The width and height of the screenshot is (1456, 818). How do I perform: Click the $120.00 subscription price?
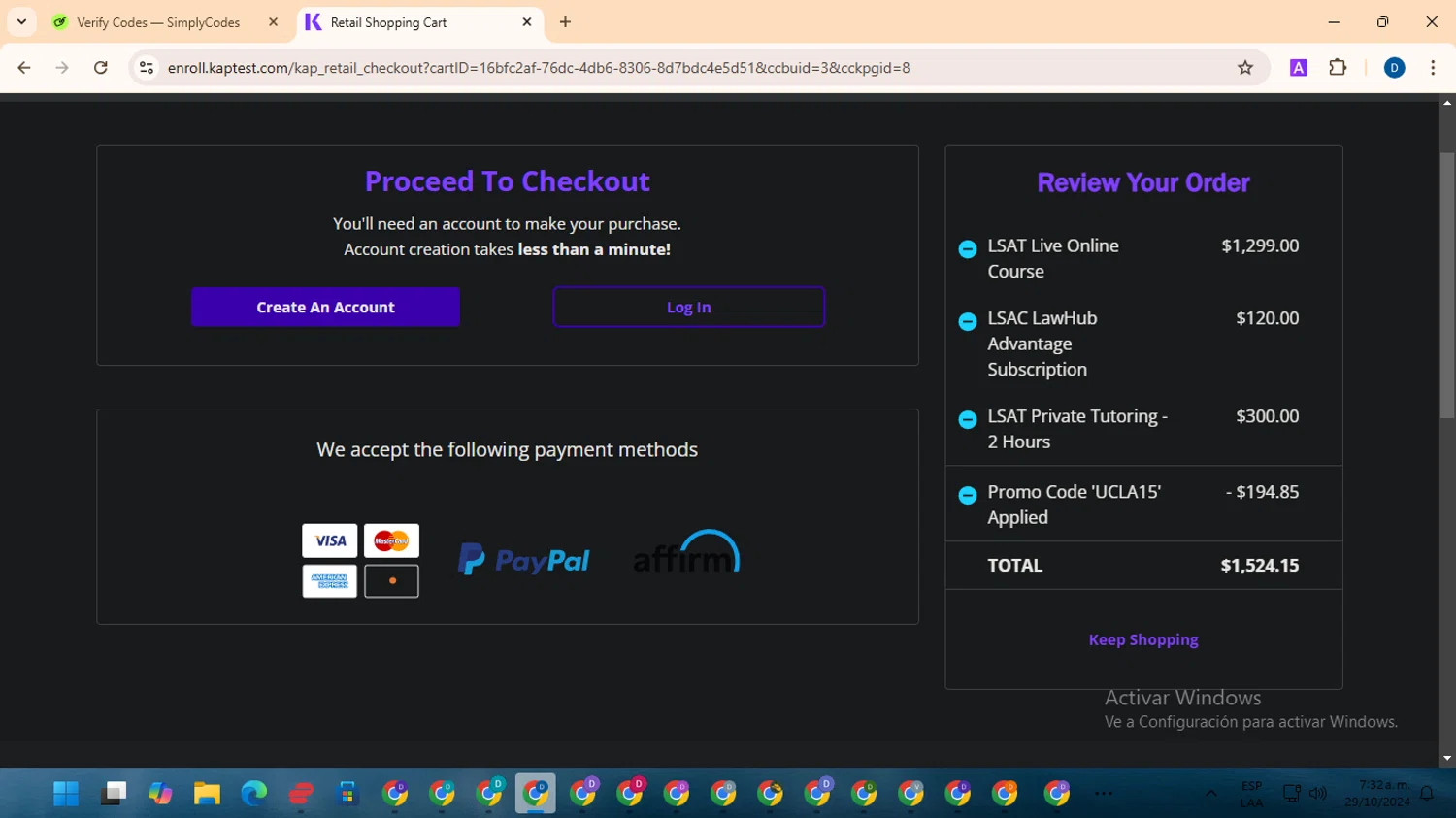point(1267,317)
